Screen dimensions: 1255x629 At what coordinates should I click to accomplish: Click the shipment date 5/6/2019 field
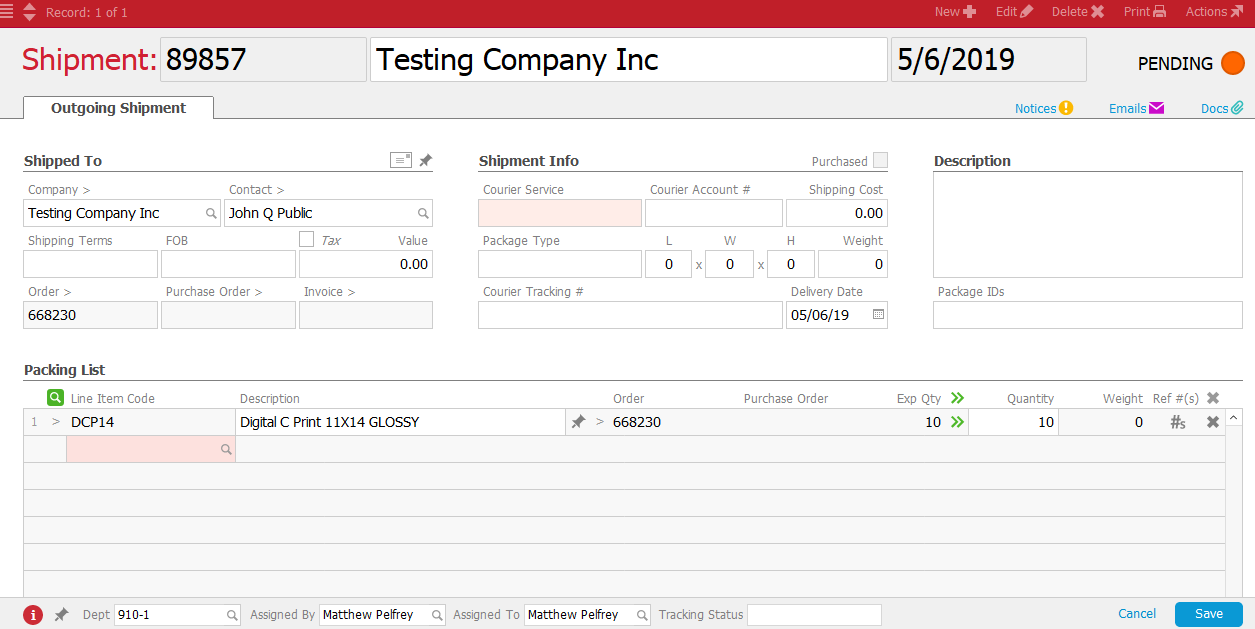(x=989, y=60)
